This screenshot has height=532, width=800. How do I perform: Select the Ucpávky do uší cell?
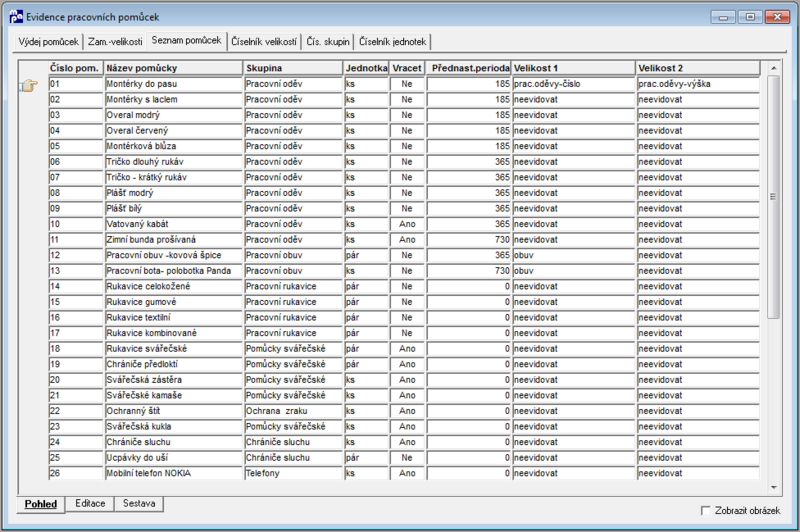pos(173,458)
